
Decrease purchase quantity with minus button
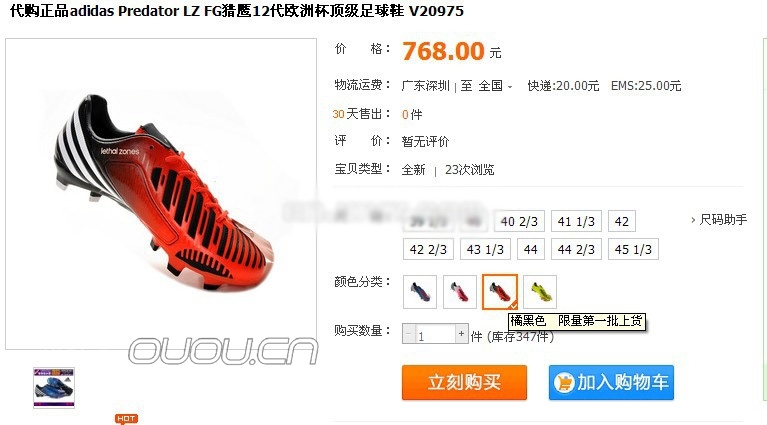[x=409, y=334]
